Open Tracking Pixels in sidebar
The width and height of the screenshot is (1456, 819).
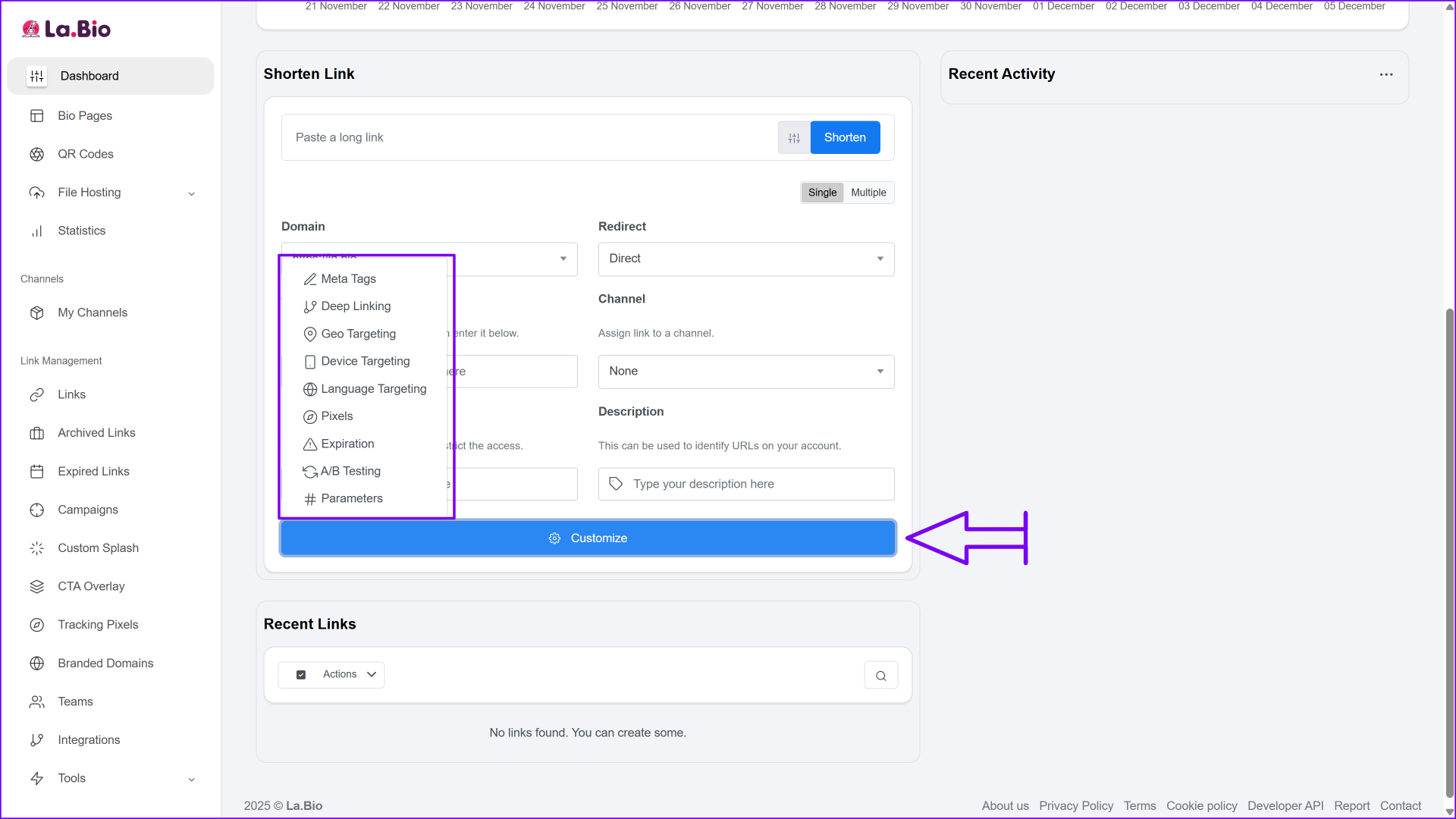98,625
